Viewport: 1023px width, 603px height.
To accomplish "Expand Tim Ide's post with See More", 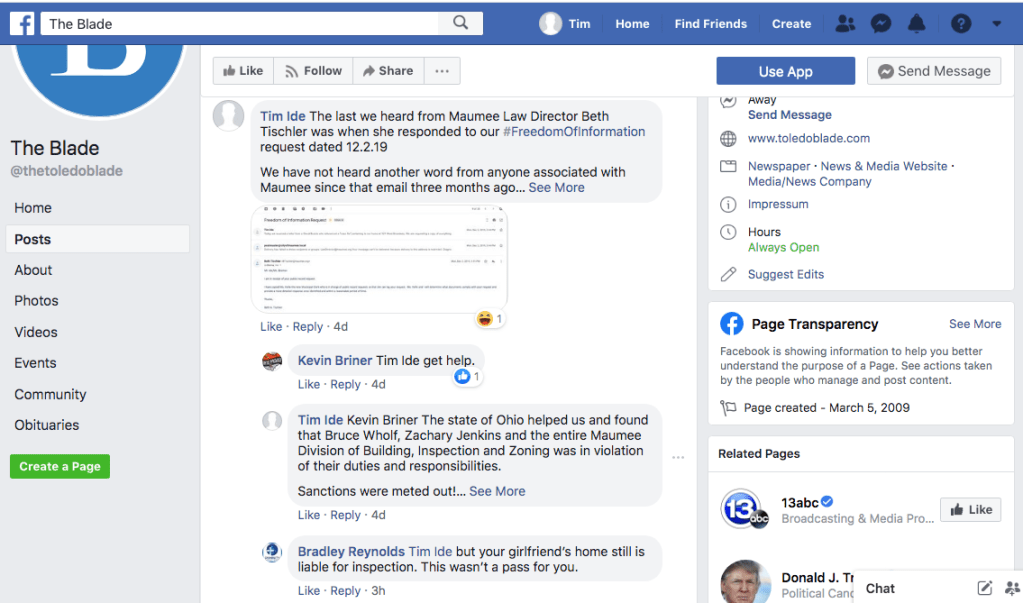I will pyautogui.click(x=556, y=187).
